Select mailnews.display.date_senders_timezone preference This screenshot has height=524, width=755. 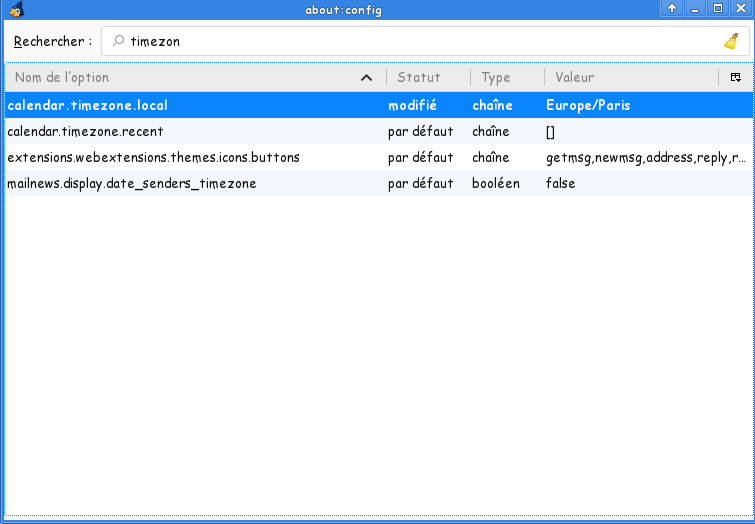pos(132,183)
